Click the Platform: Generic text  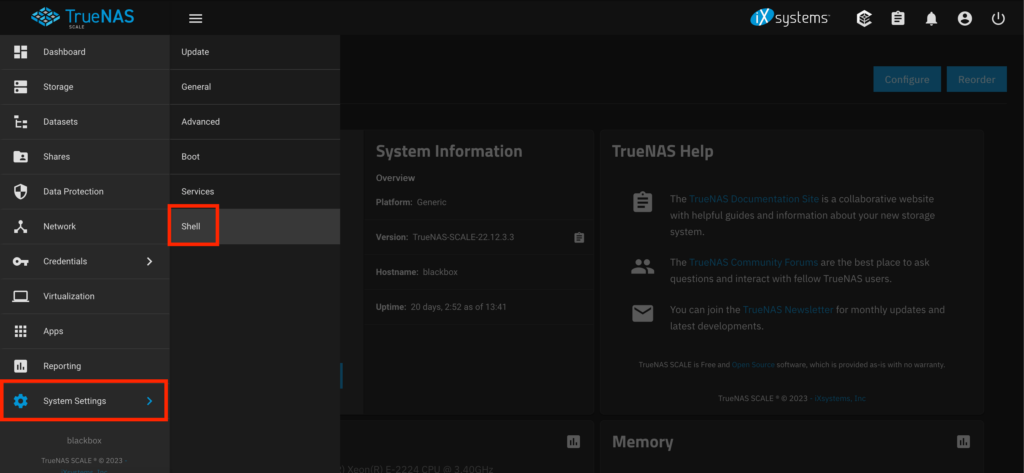[411, 202]
